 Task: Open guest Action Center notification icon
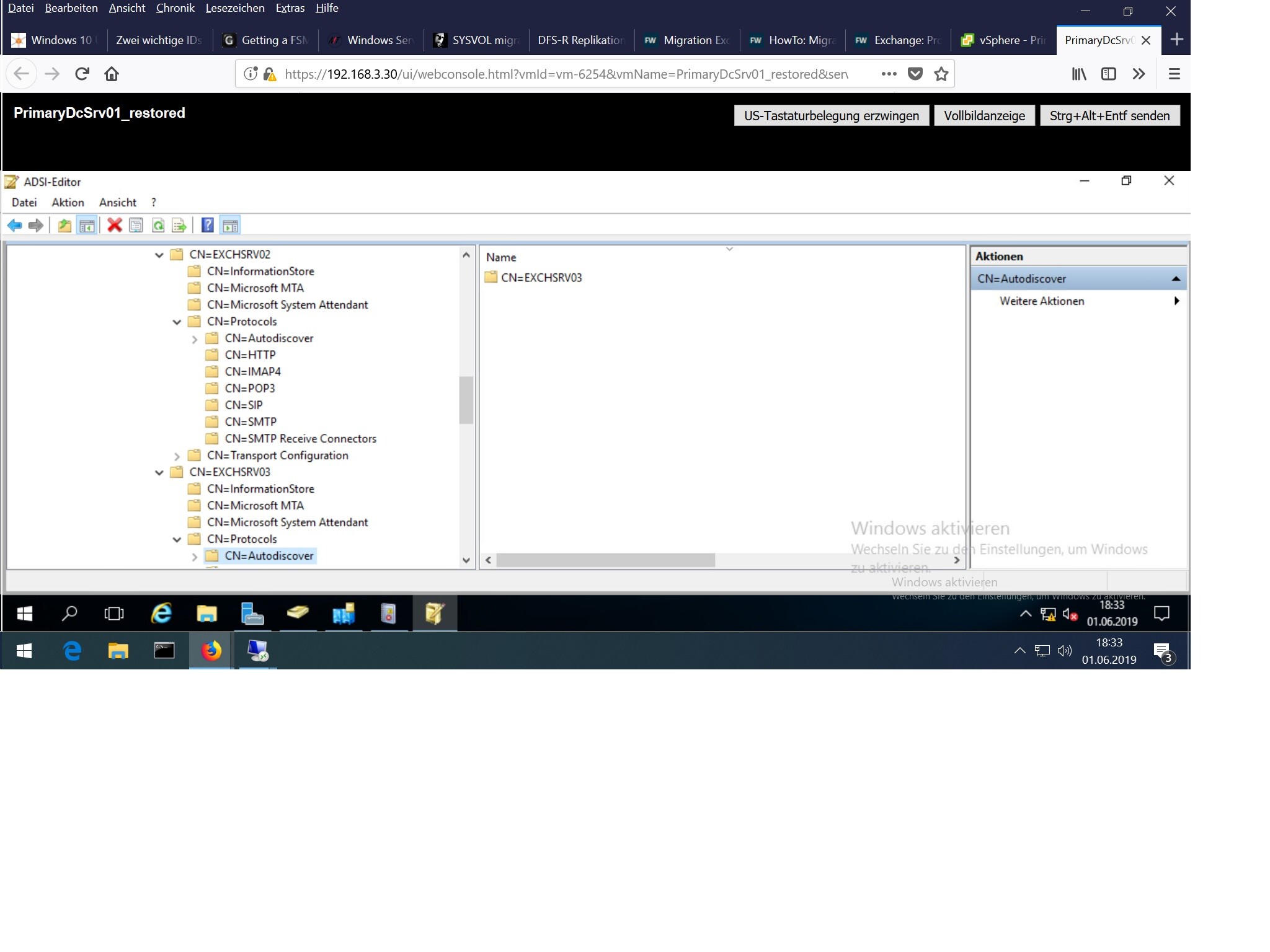(1161, 614)
